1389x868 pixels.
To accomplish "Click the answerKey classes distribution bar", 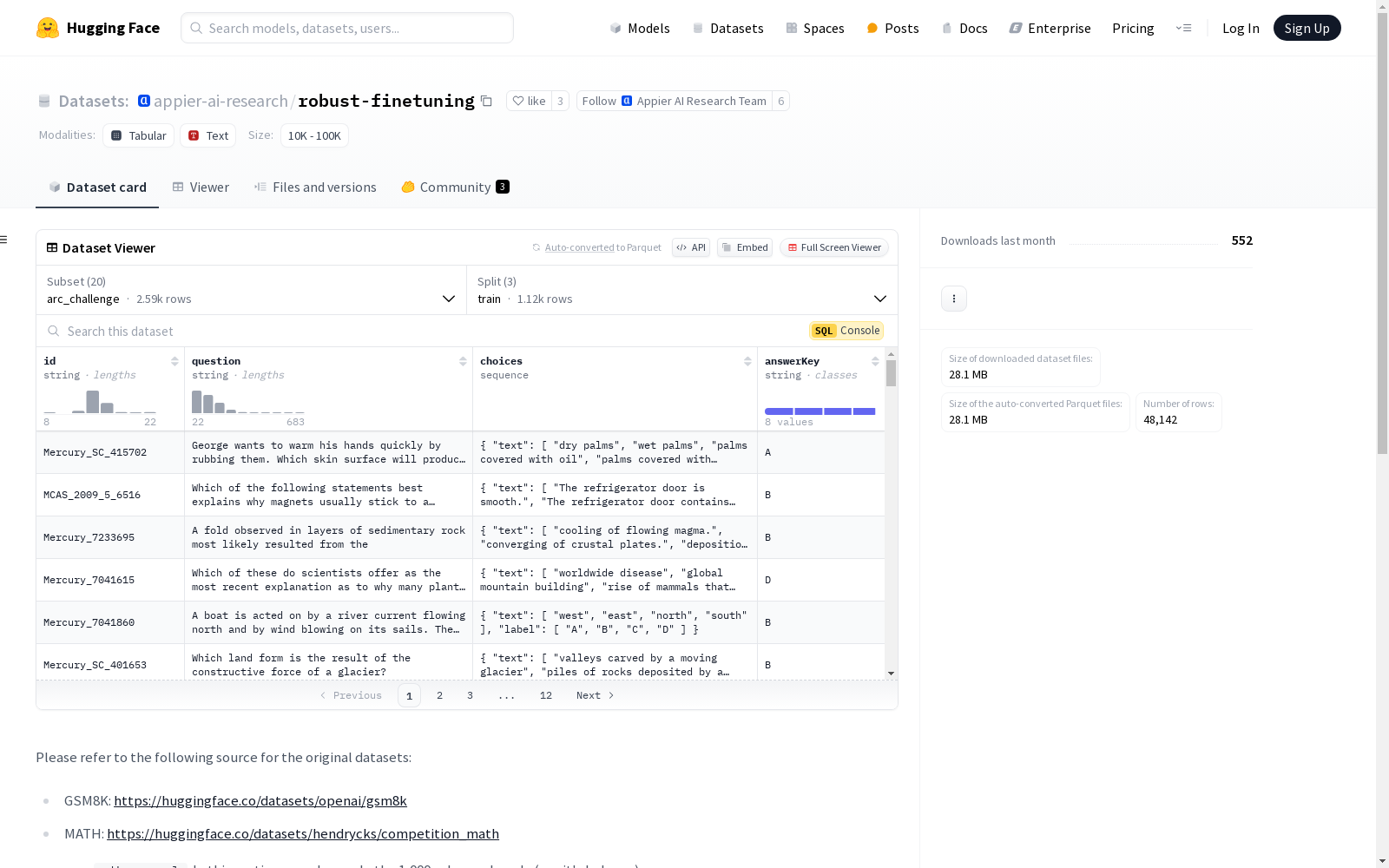I will tap(820, 411).
